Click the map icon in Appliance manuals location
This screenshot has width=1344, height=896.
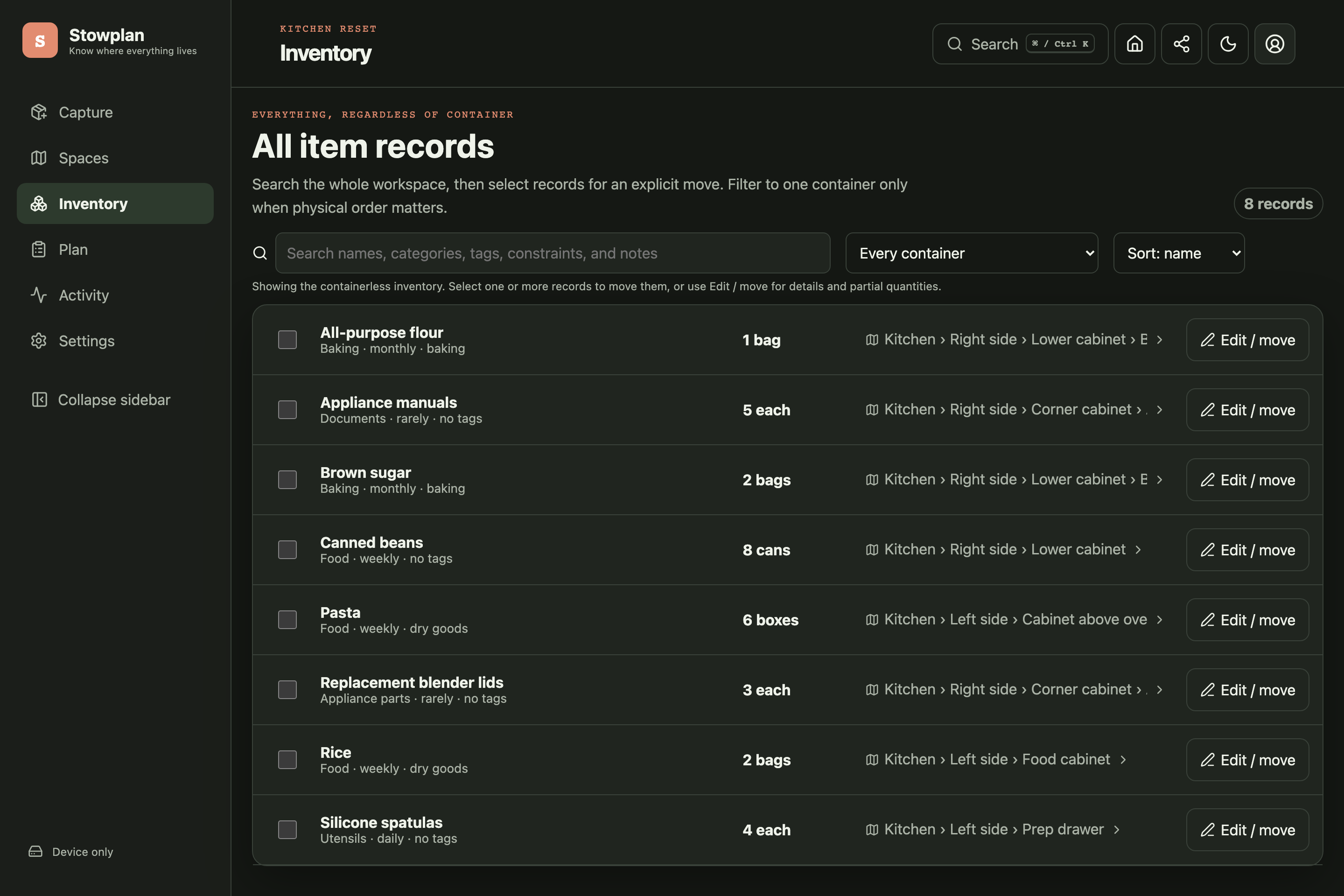(x=872, y=410)
